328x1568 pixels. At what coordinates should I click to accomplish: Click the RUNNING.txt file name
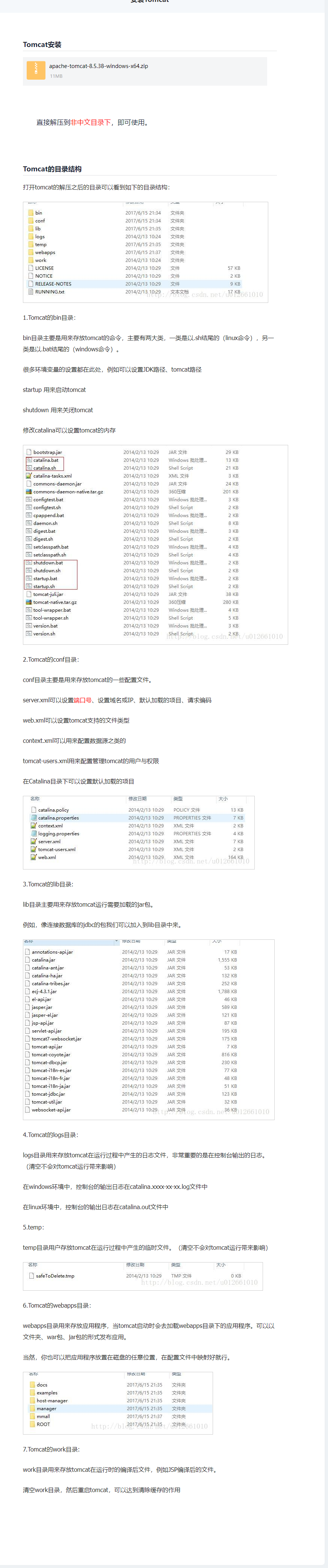(50, 292)
